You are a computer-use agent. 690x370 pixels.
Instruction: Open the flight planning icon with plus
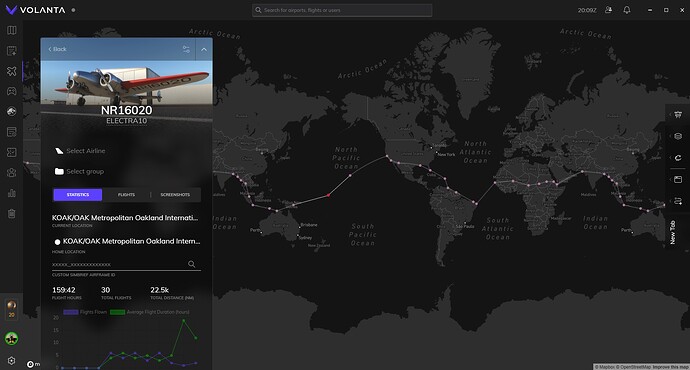click(x=12, y=51)
